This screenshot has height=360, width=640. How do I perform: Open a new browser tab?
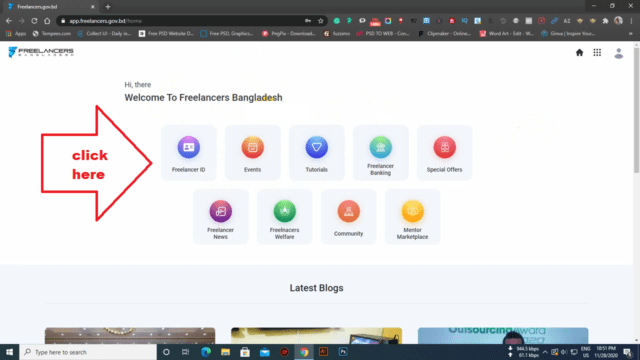(x=108, y=7)
